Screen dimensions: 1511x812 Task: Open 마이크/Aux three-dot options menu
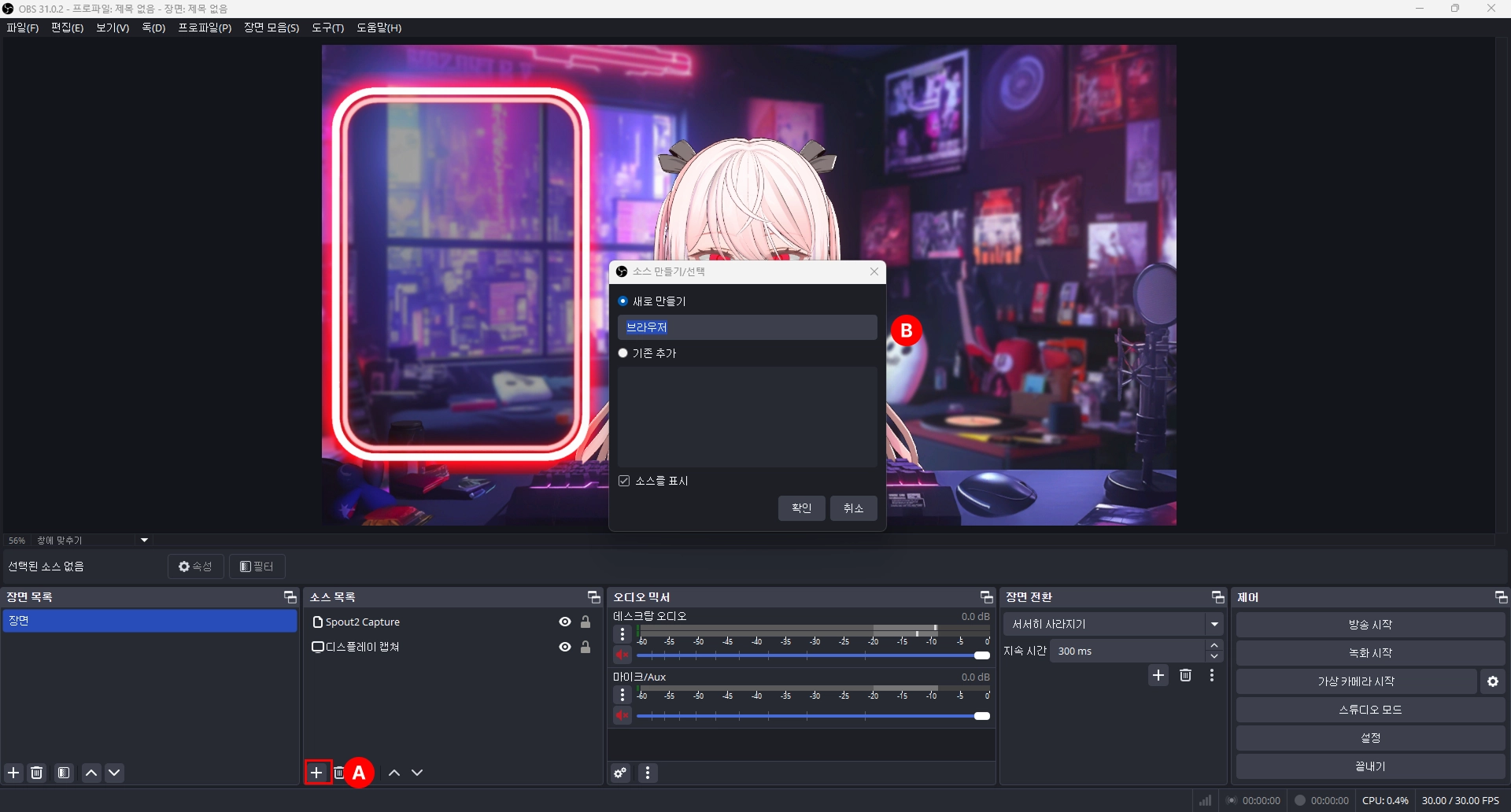[623, 695]
